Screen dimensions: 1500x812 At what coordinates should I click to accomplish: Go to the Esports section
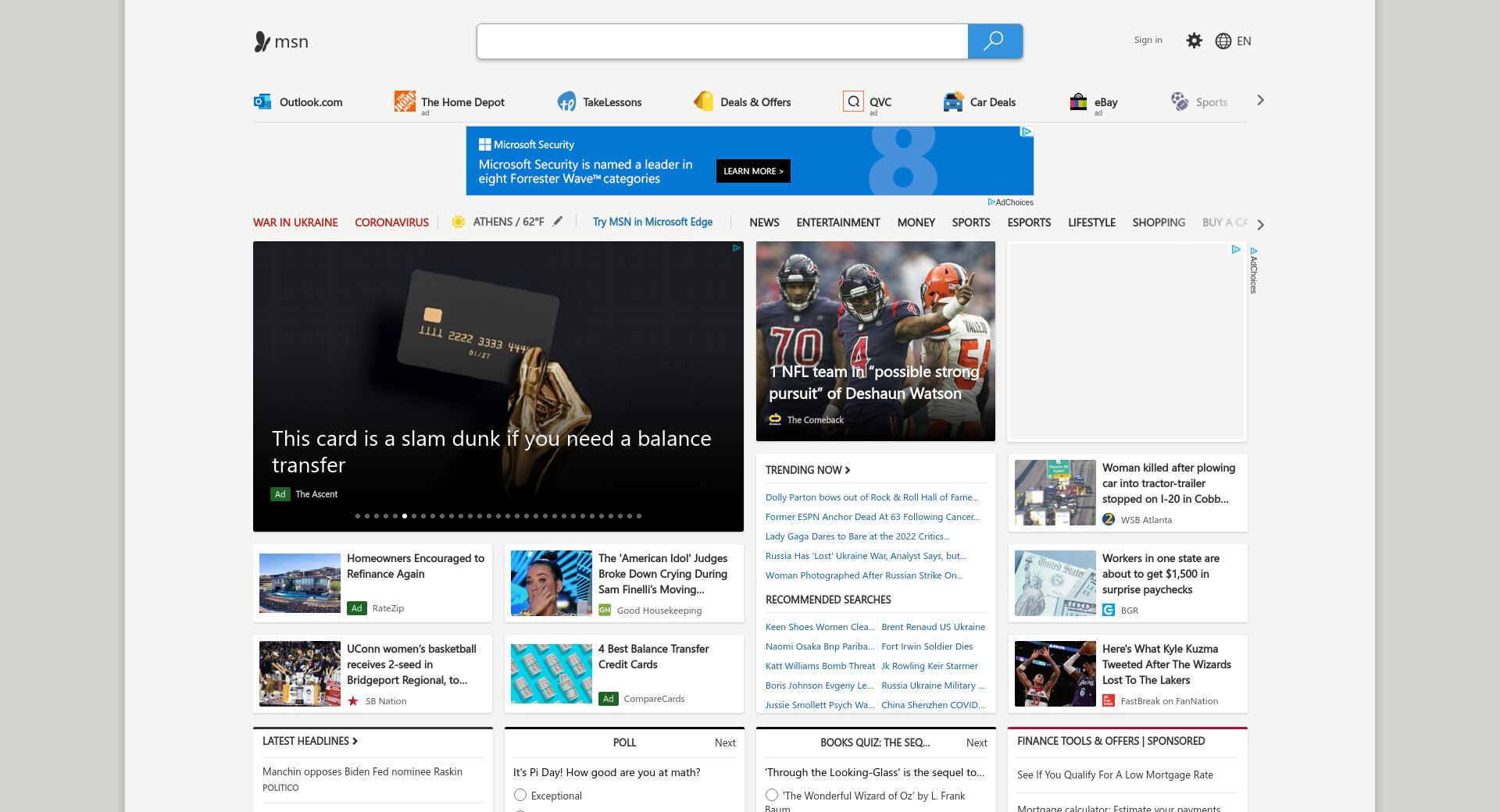[1029, 223]
